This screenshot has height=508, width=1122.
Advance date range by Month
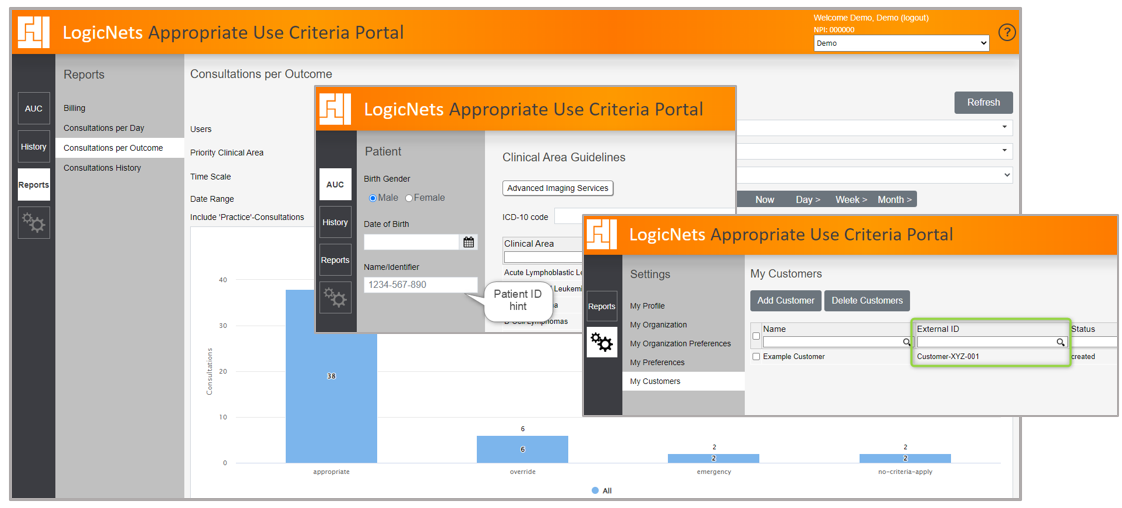coord(894,200)
